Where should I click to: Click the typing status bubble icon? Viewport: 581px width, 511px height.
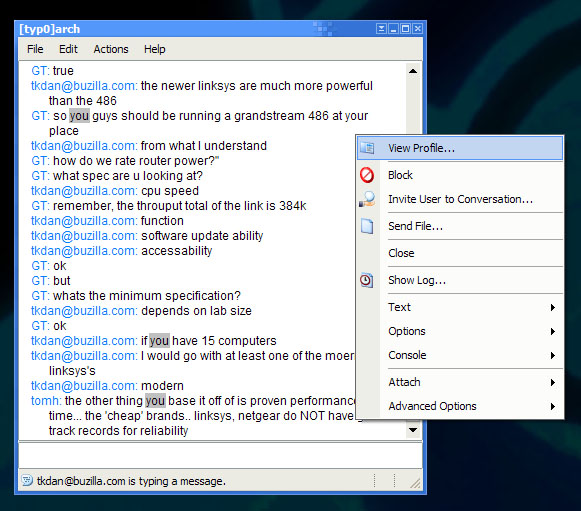point(27,480)
